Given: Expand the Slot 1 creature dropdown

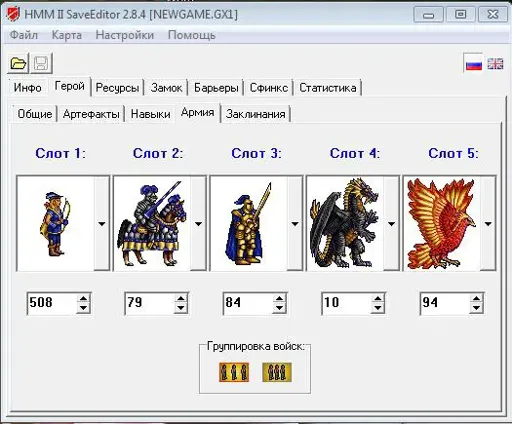Looking at the screenshot, I should 102,223.
